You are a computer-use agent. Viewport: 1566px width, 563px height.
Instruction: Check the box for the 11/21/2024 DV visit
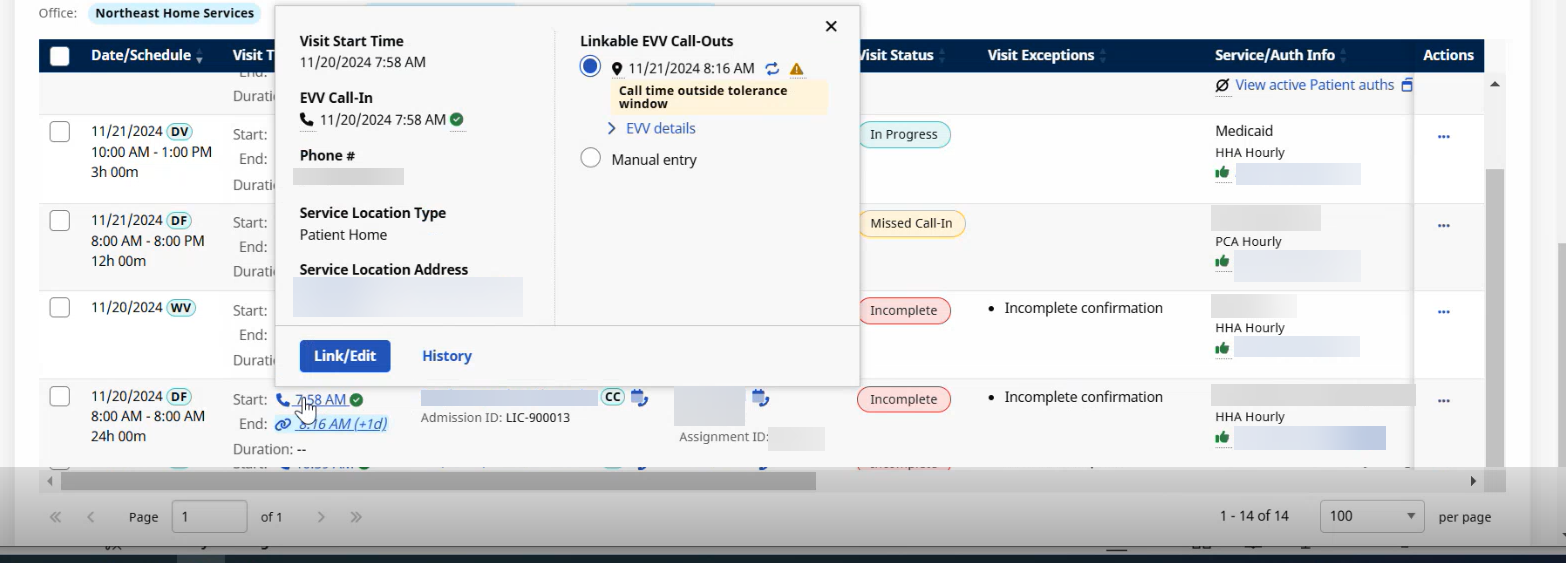[x=60, y=132]
